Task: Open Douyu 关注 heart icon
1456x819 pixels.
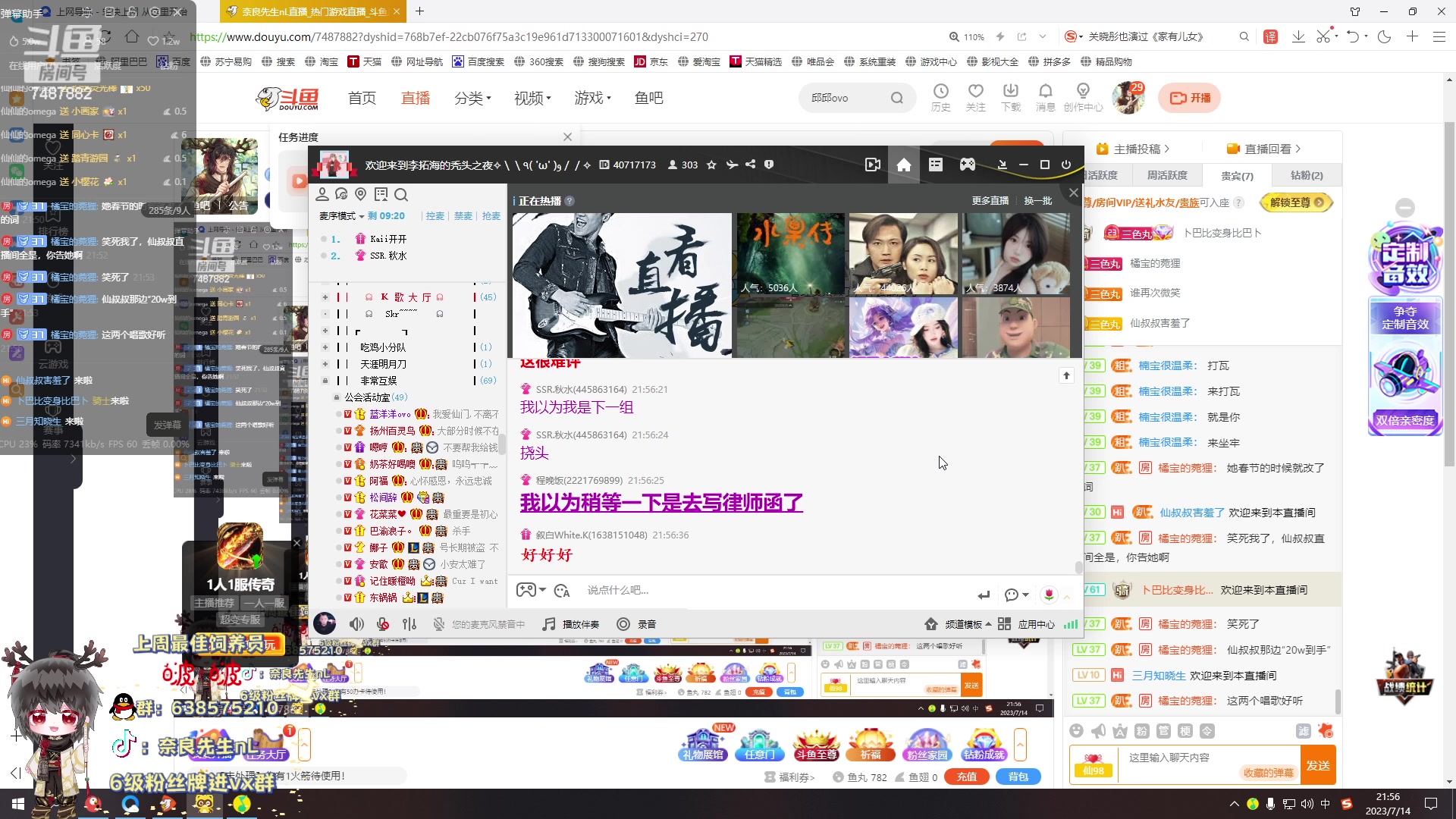Action: pyautogui.click(x=976, y=99)
